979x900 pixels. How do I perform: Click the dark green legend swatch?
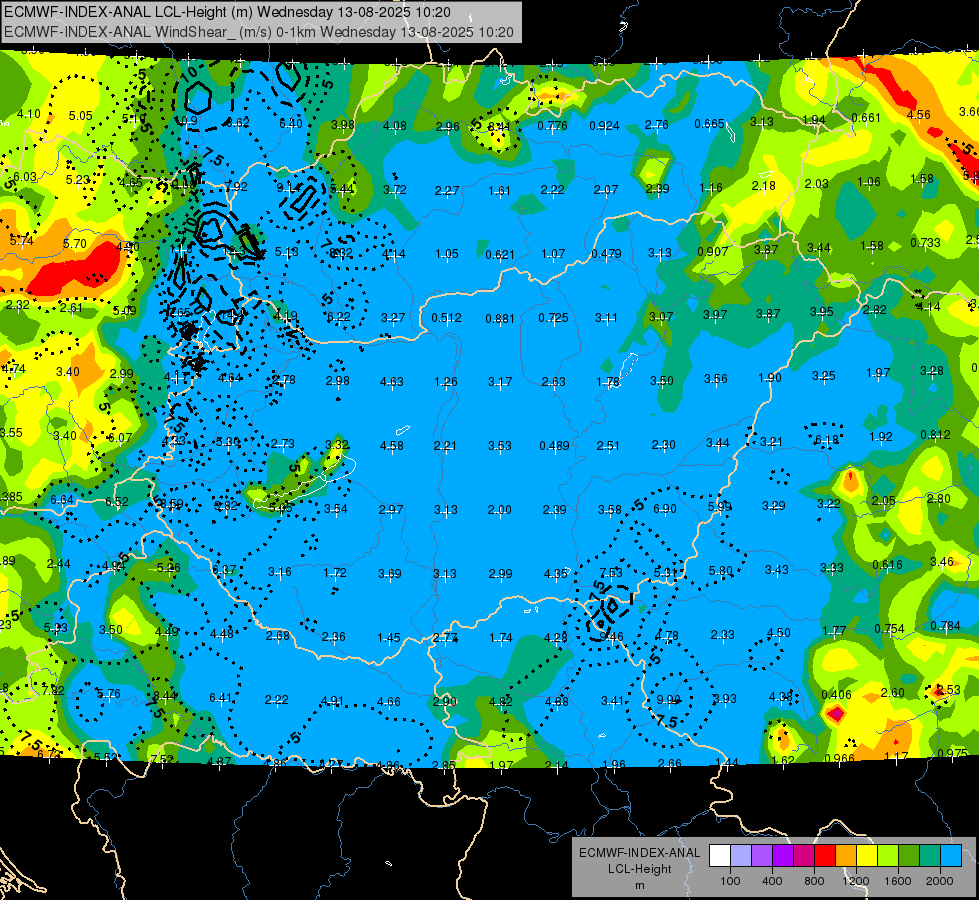point(908,856)
